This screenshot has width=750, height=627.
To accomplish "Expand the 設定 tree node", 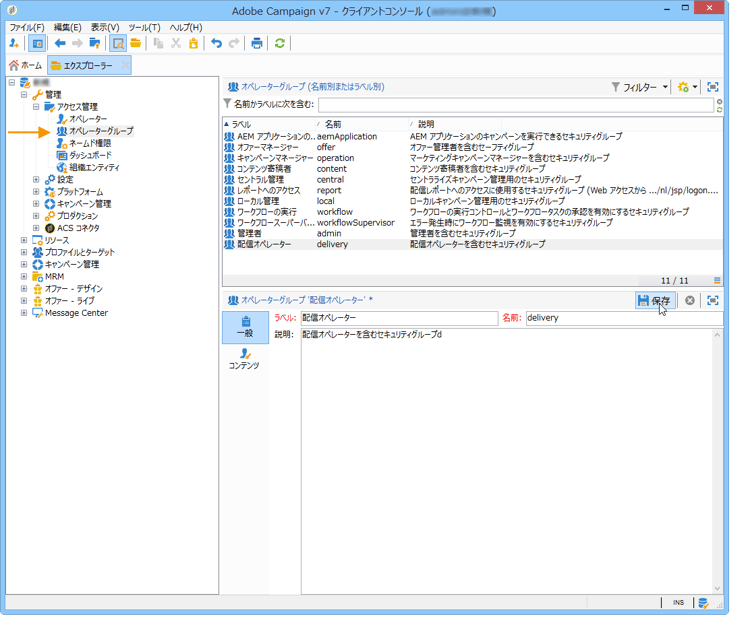I will [36, 179].
